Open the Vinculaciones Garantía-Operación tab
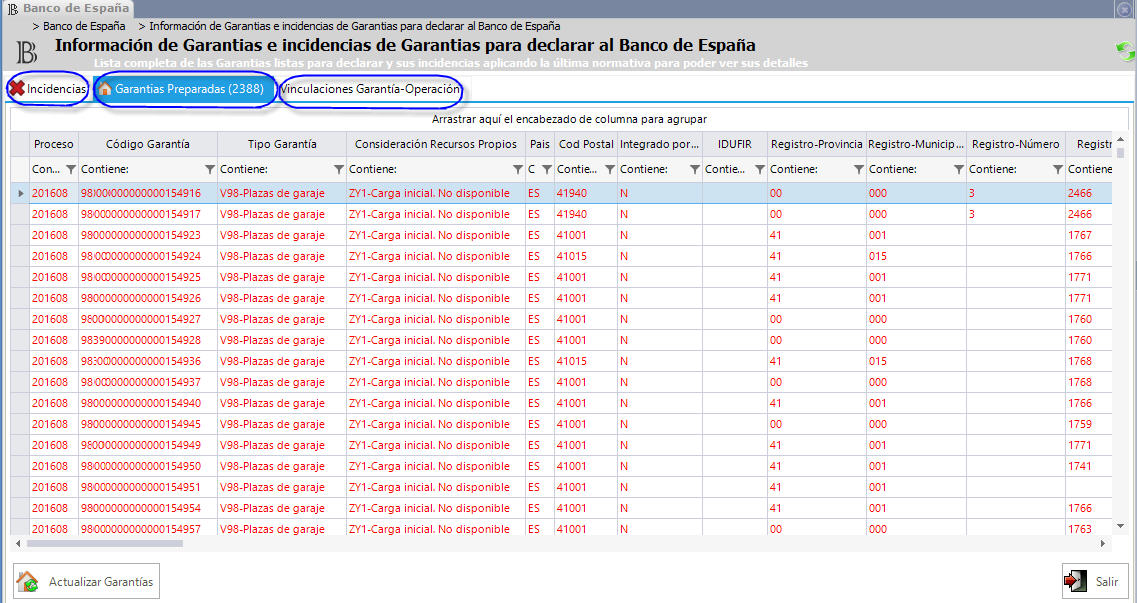1137x603 pixels. 370,89
